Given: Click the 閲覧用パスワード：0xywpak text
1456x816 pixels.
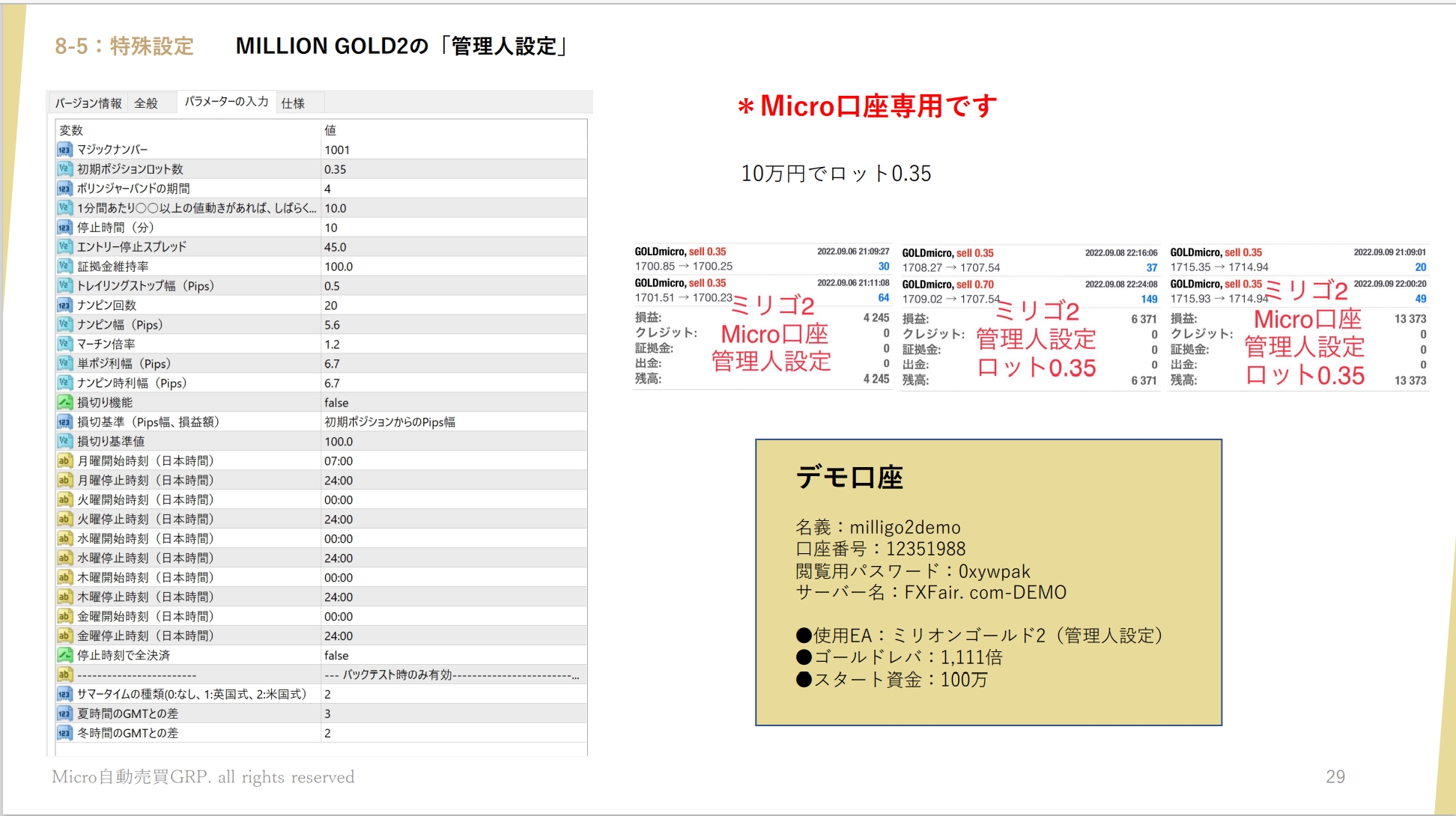Looking at the screenshot, I should (912, 572).
